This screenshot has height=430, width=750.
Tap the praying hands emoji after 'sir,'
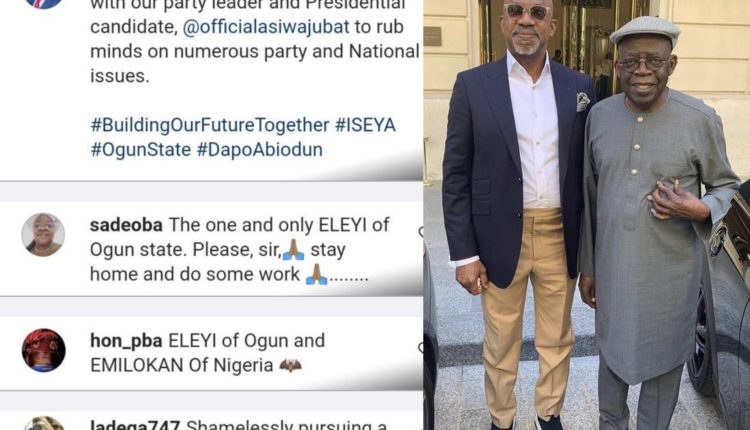[293, 249]
